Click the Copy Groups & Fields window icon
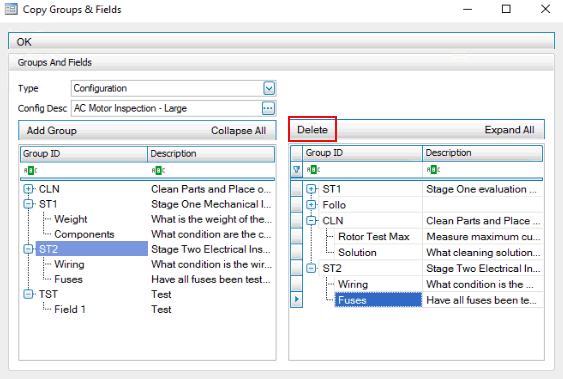 click(11, 9)
